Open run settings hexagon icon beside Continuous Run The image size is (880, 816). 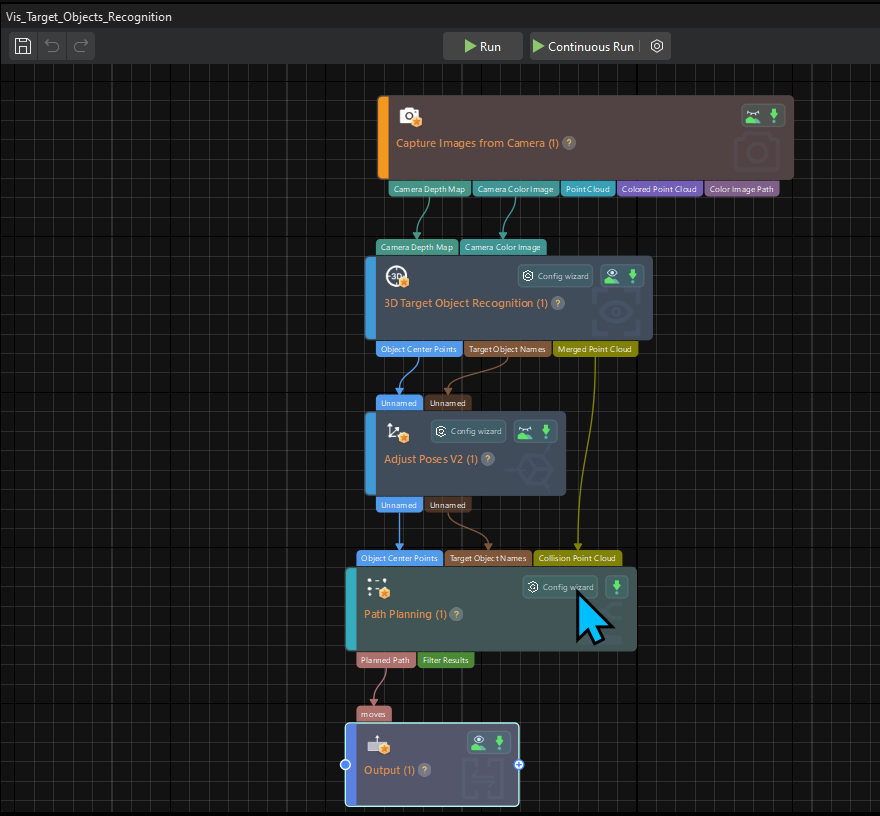pyautogui.click(x=657, y=46)
